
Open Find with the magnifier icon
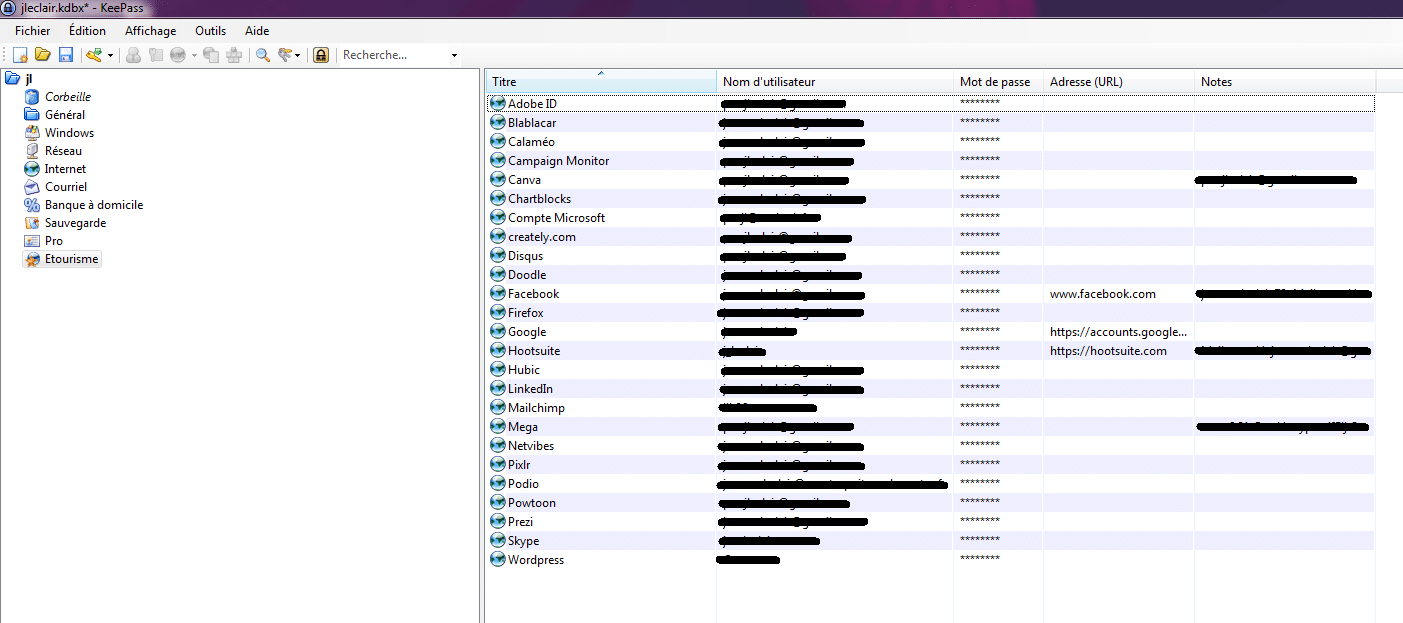[263, 55]
